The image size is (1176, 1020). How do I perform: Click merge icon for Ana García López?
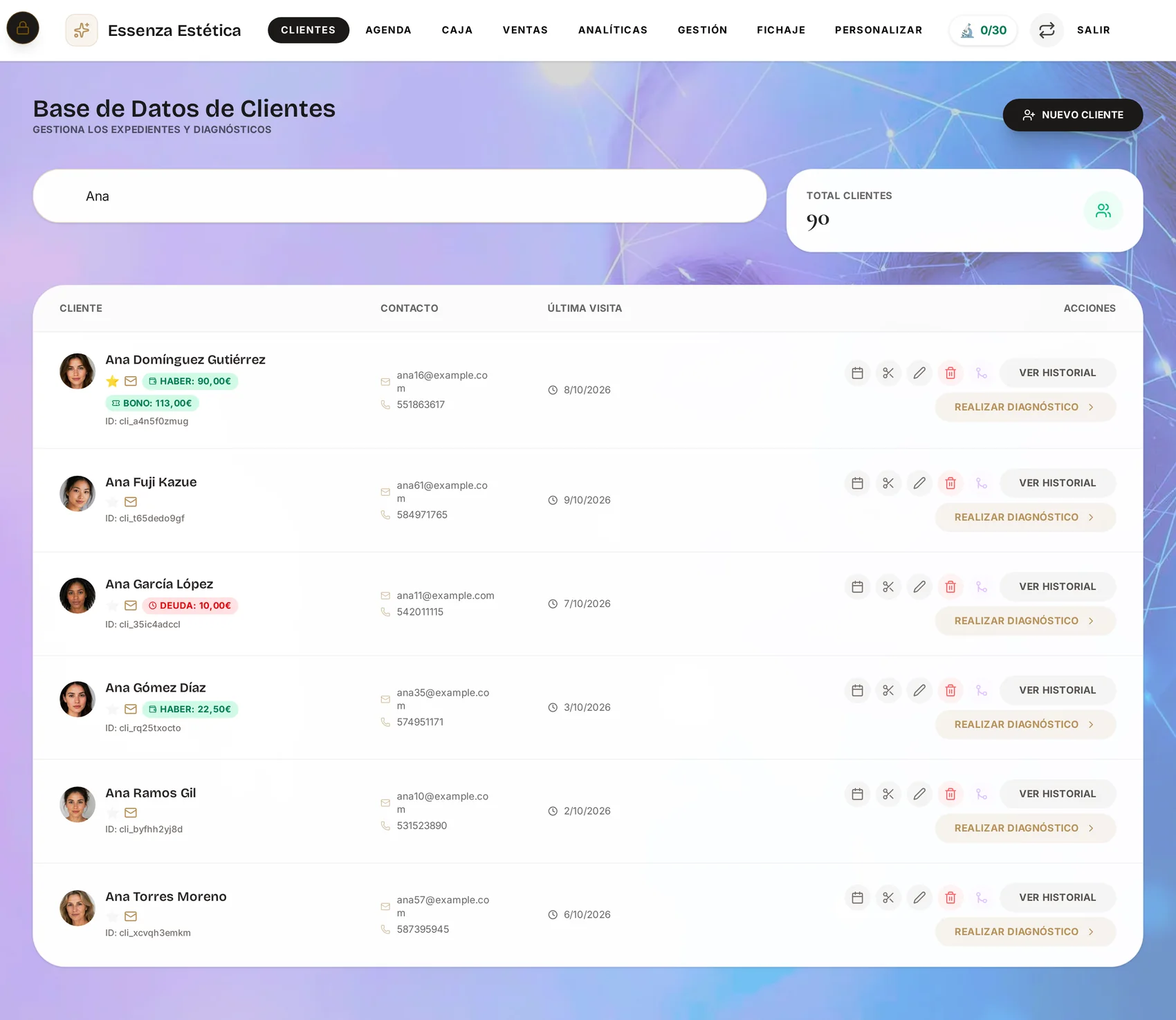[982, 586]
